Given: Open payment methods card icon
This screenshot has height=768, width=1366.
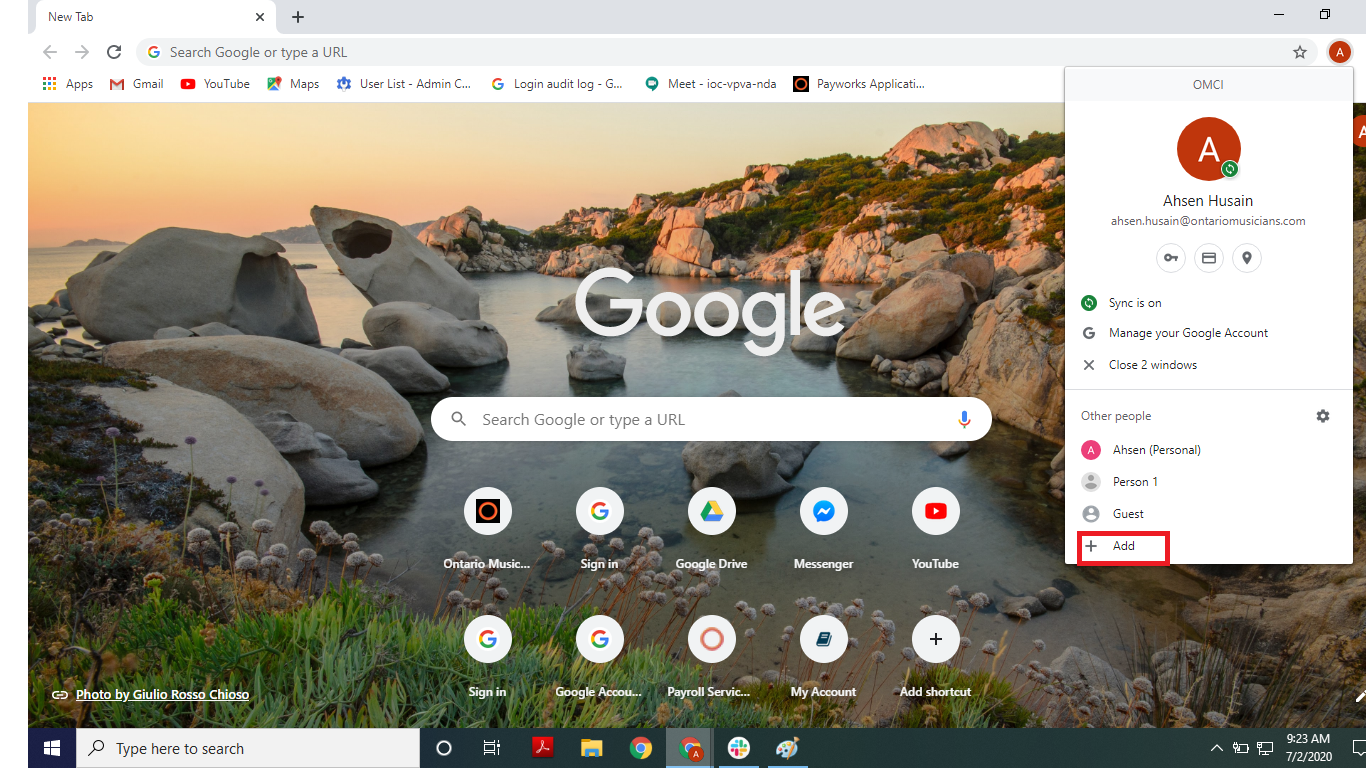Looking at the screenshot, I should tap(1208, 258).
